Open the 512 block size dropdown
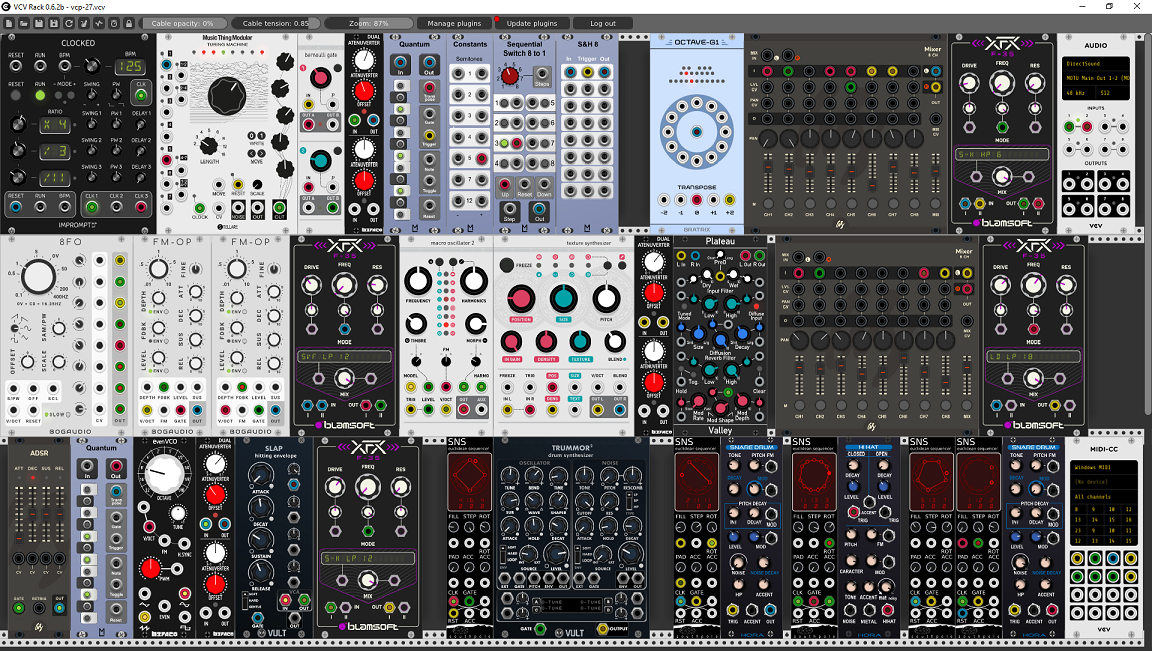The image size is (1152, 651). [1112, 93]
